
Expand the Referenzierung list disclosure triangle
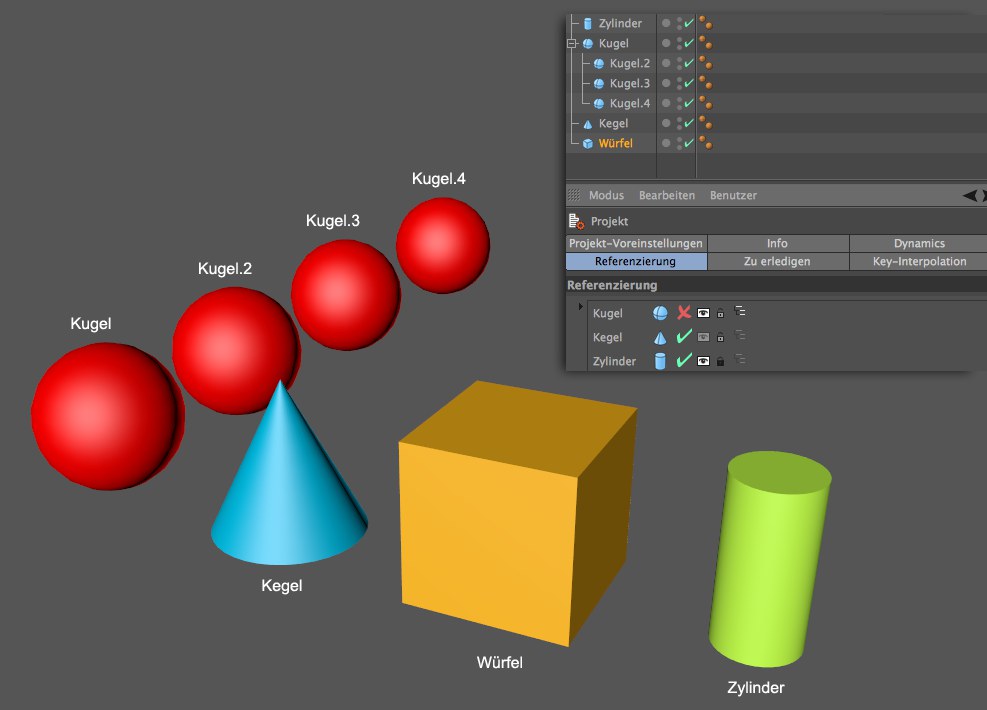(x=580, y=305)
